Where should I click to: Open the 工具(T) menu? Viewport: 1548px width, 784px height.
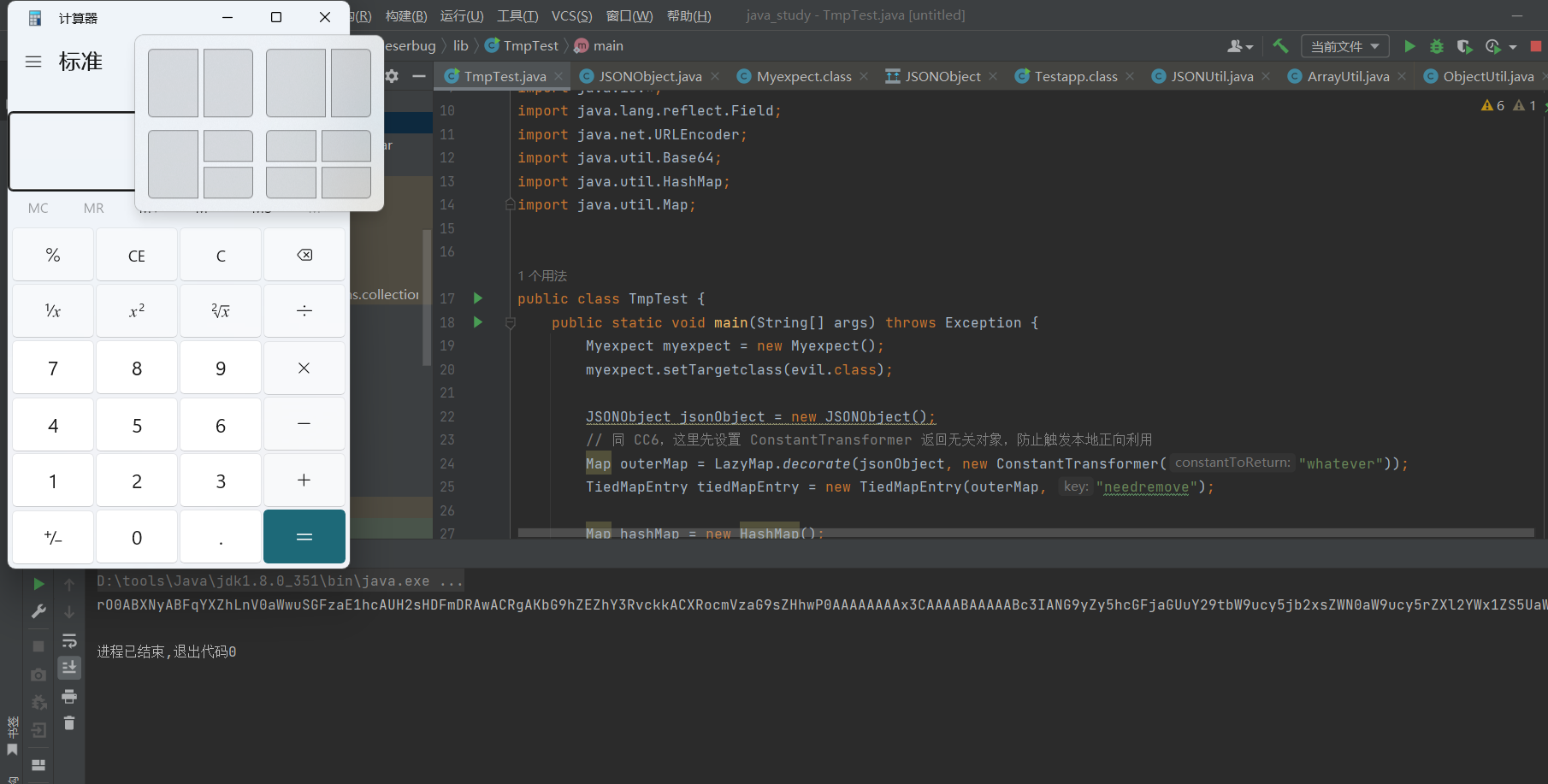tap(517, 15)
